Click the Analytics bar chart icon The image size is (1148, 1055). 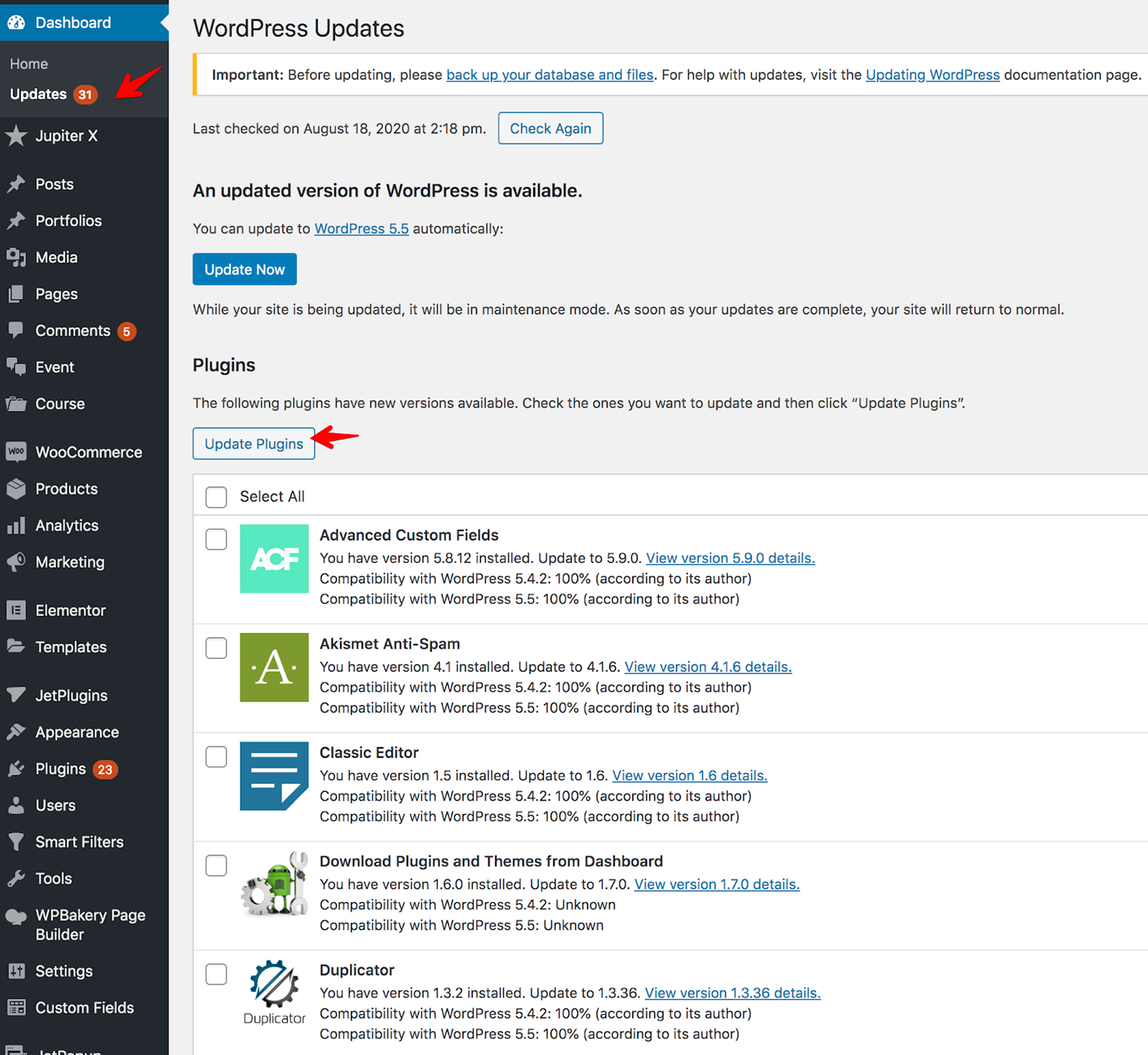click(17, 525)
